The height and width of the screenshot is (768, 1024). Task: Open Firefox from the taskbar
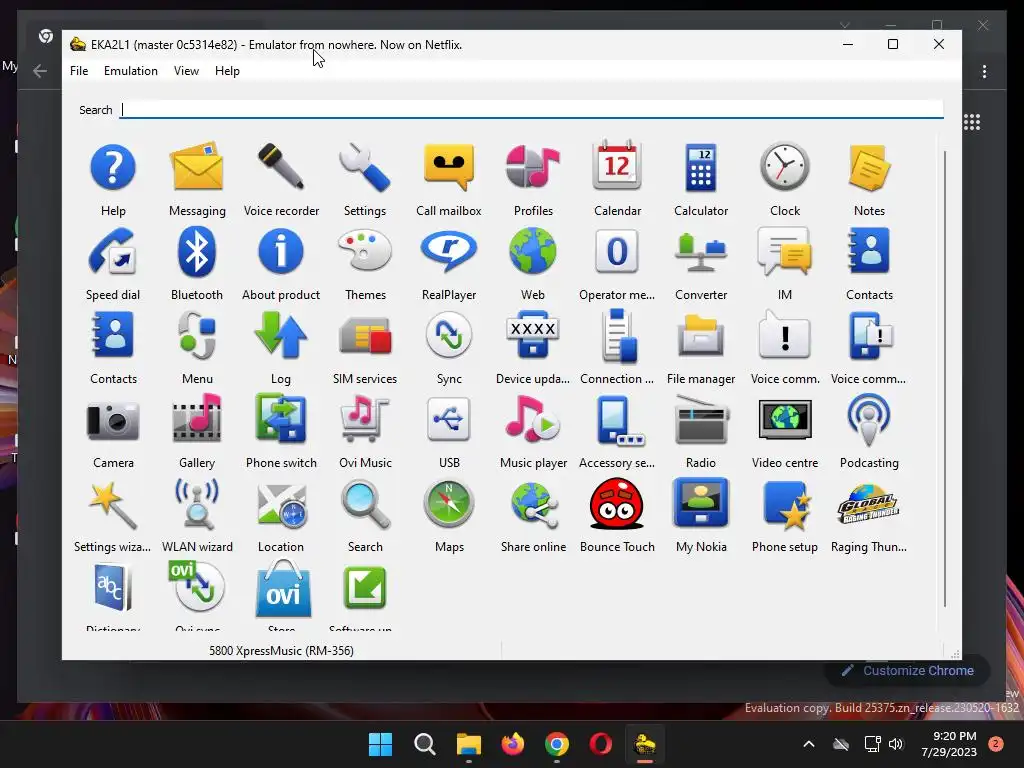pos(513,744)
